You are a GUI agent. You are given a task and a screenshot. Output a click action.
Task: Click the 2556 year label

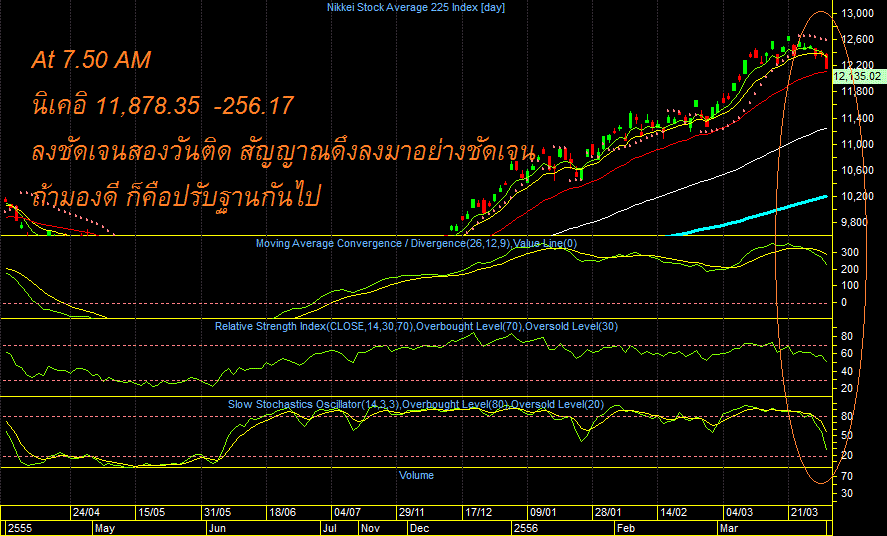[526, 529]
